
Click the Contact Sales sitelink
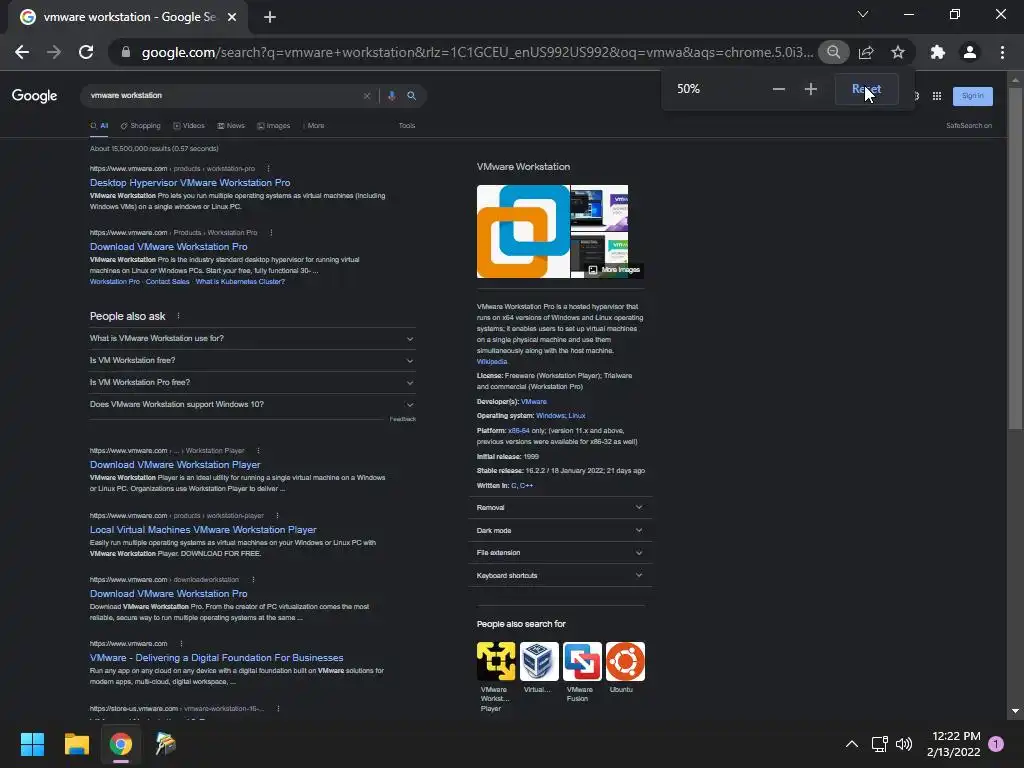pos(167,281)
